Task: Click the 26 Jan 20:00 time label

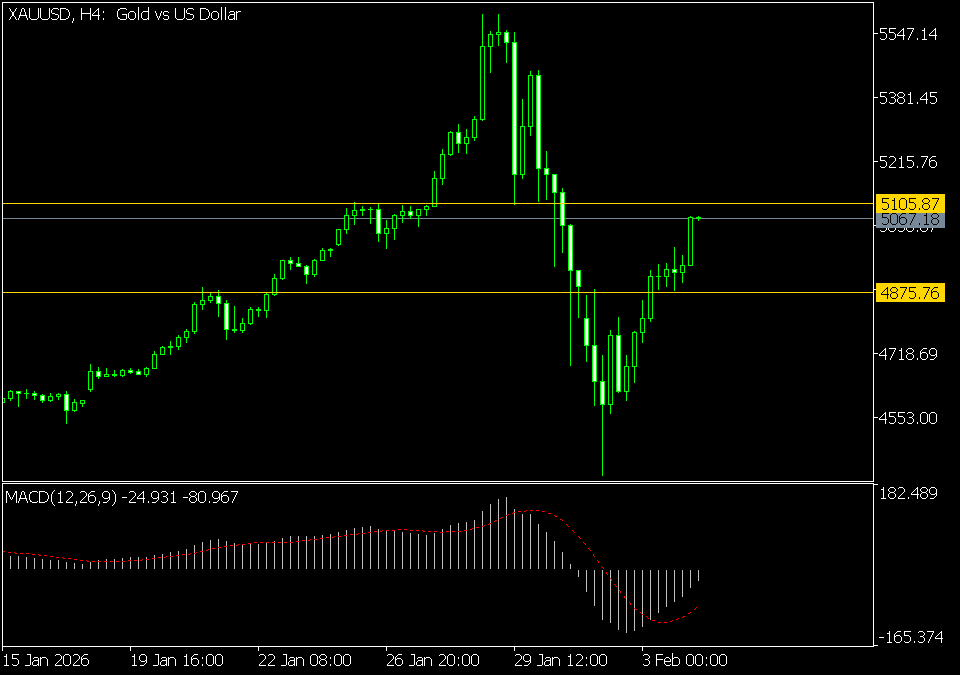Action: point(432,661)
